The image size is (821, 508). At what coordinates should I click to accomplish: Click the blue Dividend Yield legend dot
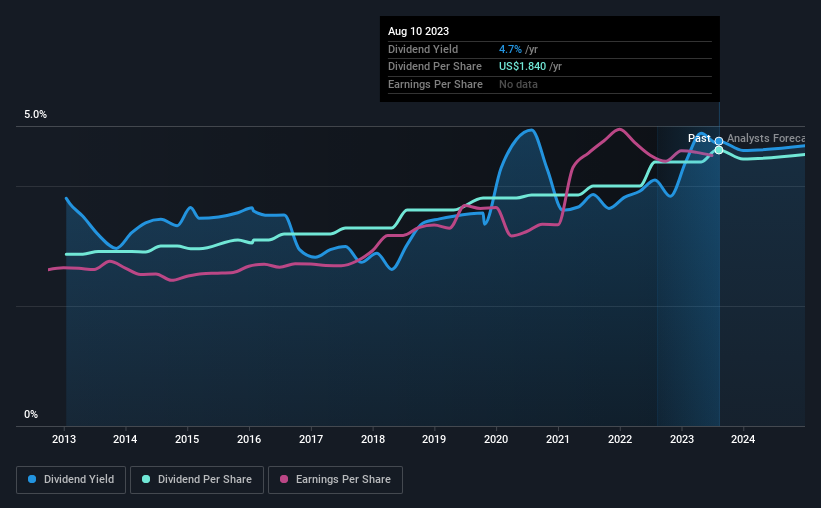tap(32, 479)
